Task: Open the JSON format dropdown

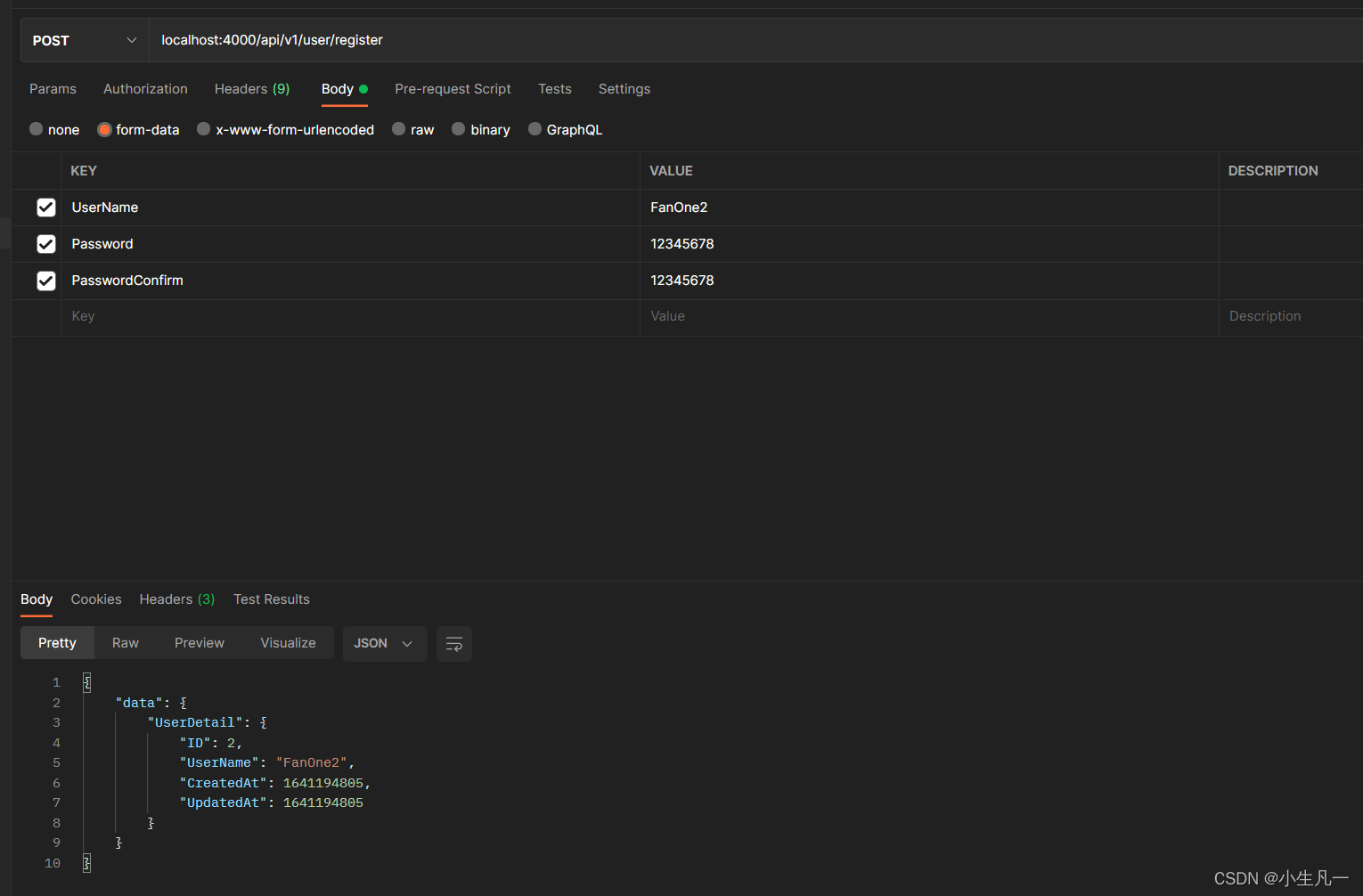Action: click(x=385, y=643)
